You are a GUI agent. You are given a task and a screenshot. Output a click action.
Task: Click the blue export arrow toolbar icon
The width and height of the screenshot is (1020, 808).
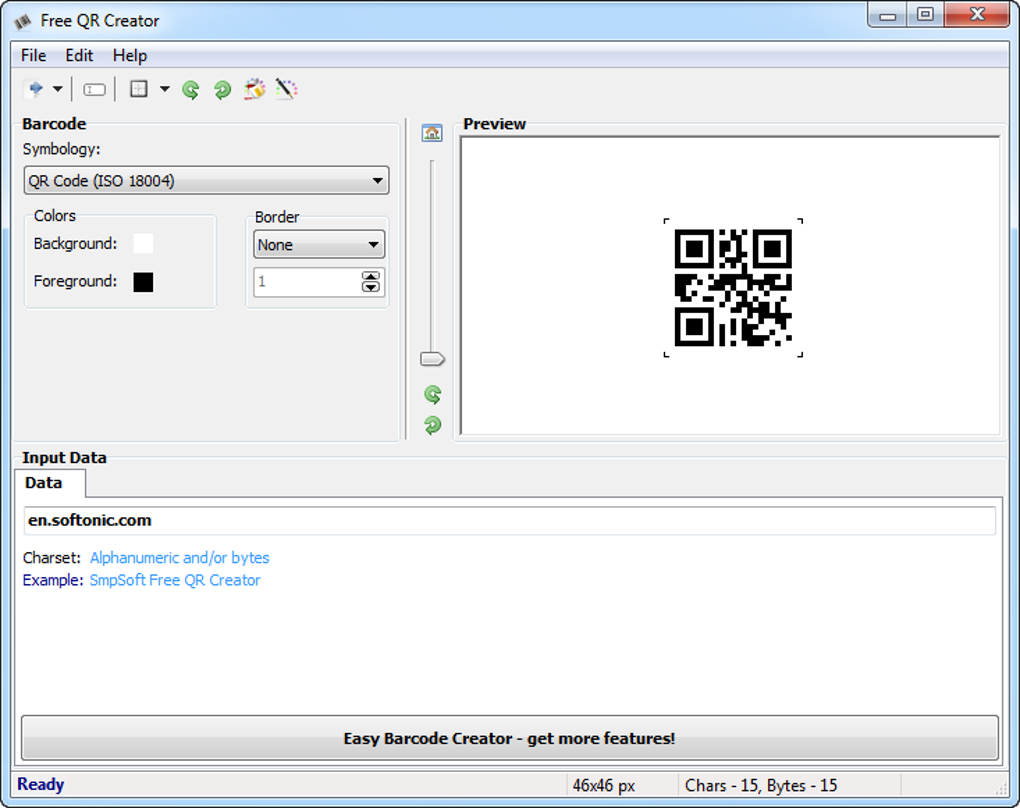click(x=35, y=88)
